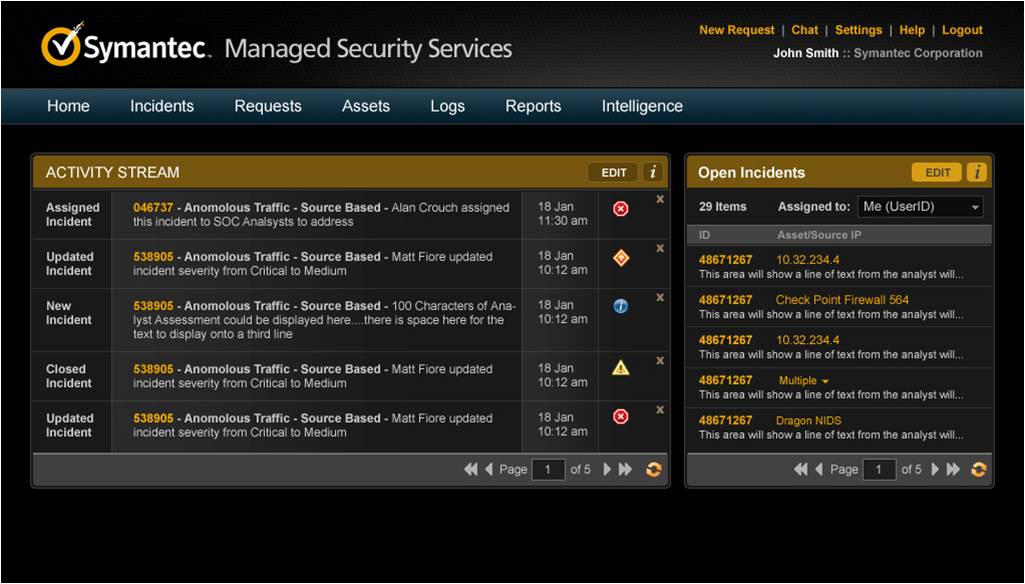Open incident 538905 in New Incident row
1025x584 pixels.
154,305
